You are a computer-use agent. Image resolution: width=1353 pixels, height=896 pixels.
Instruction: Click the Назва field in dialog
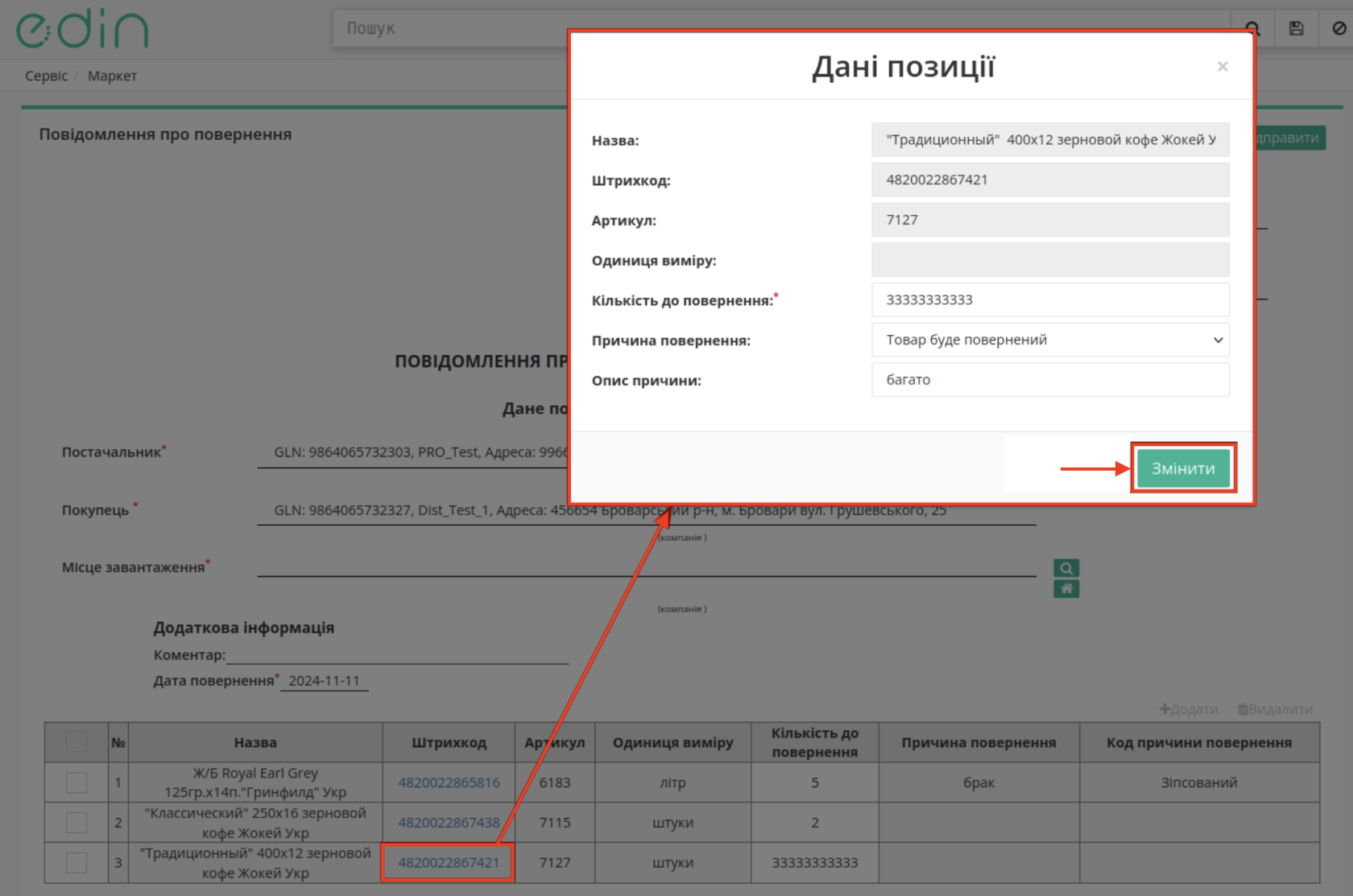click(x=1050, y=140)
